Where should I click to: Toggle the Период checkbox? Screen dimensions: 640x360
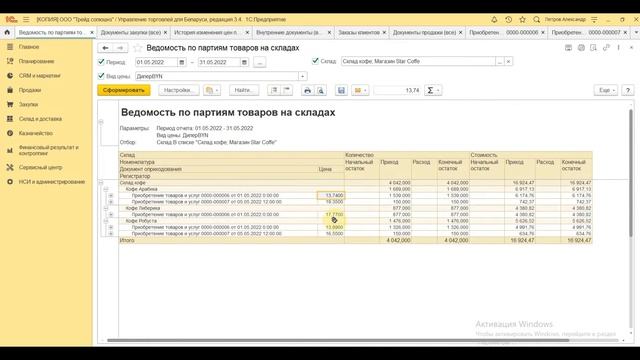[101, 62]
